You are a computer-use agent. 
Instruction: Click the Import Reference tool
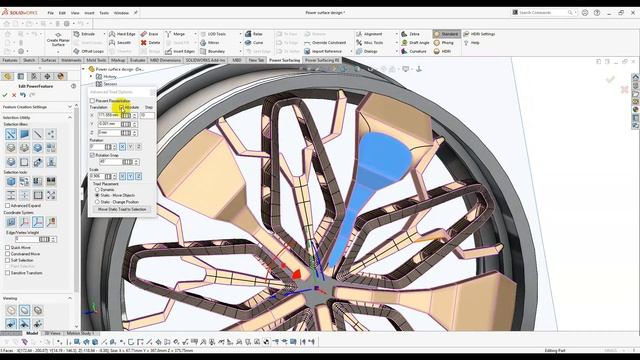[x=323, y=51]
